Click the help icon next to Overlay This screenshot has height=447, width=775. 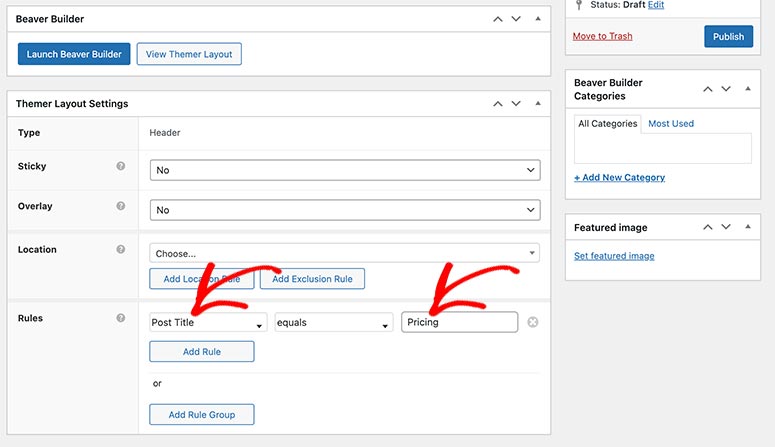point(121,206)
